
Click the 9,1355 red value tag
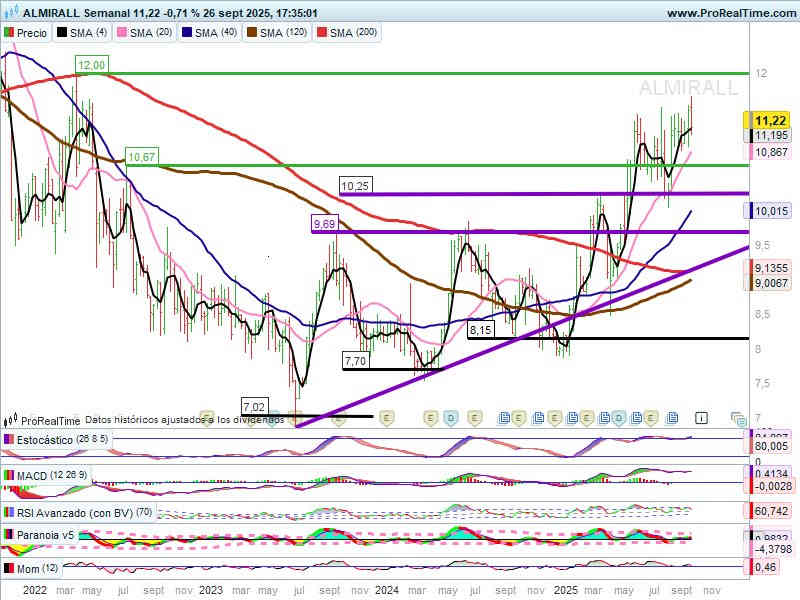(769, 268)
